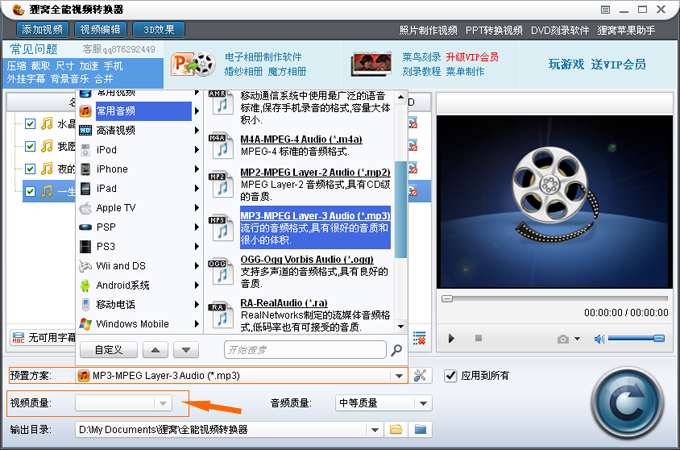Select Wii and DS menu category
The height and width of the screenshot is (450, 680).
[138, 266]
